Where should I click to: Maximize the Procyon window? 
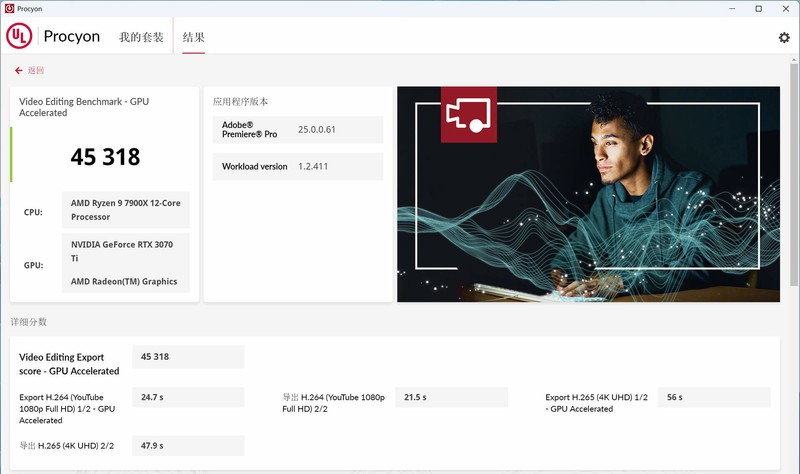(759, 9)
